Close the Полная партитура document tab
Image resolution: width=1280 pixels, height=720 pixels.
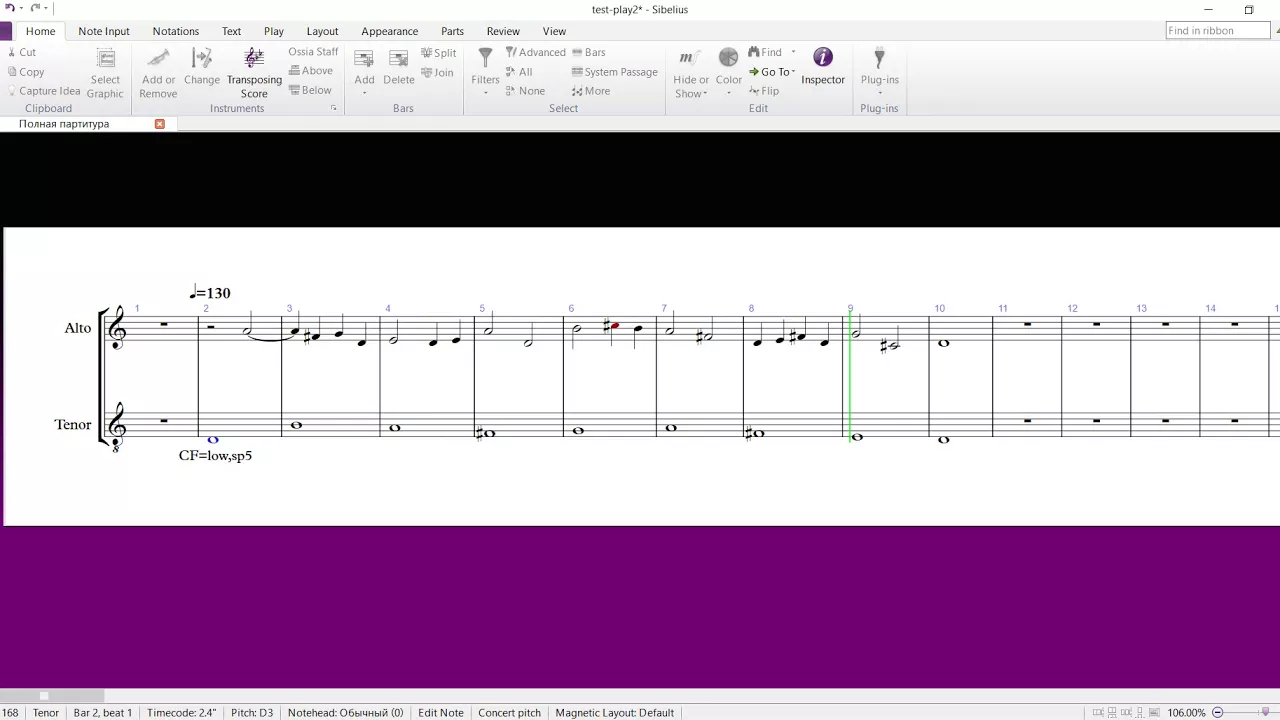(x=160, y=124)
